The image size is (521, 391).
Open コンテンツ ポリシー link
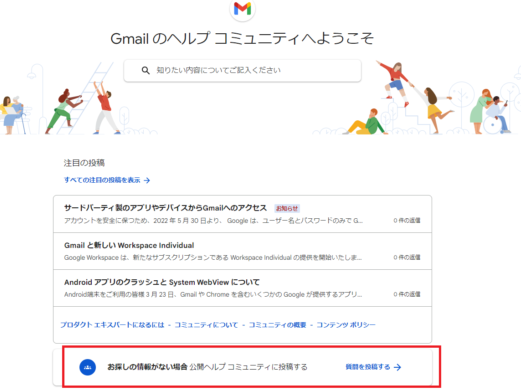click(346, 325)
